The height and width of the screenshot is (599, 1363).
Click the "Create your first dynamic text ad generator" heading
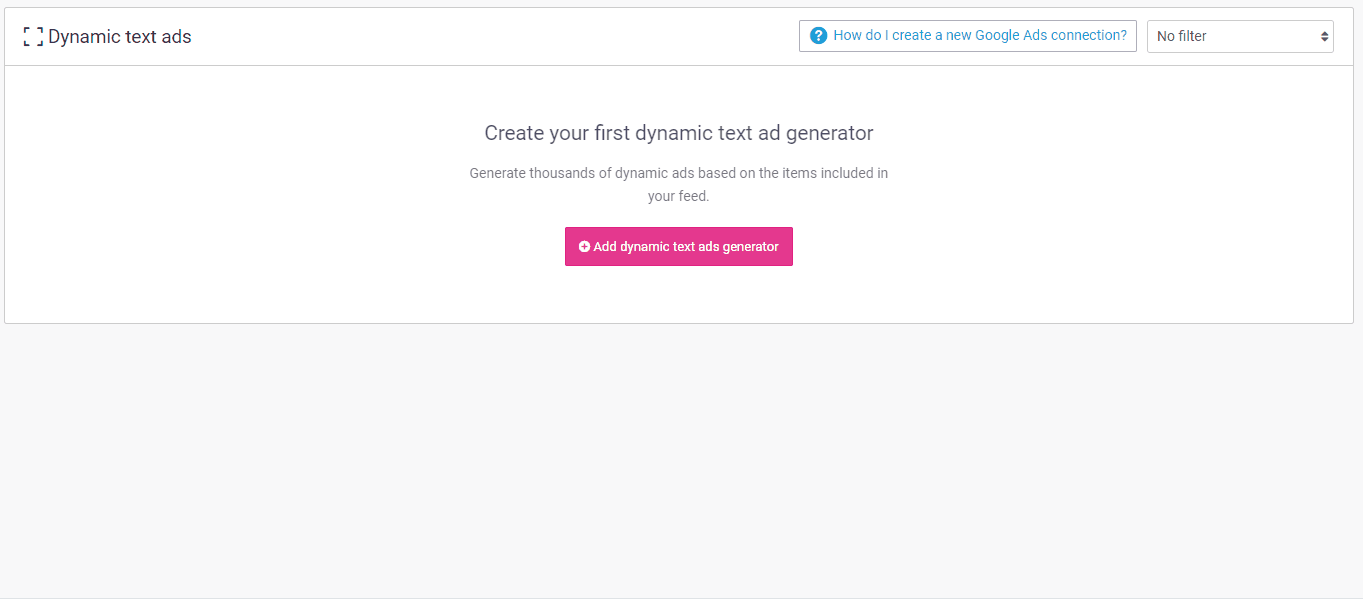point(678,133)
